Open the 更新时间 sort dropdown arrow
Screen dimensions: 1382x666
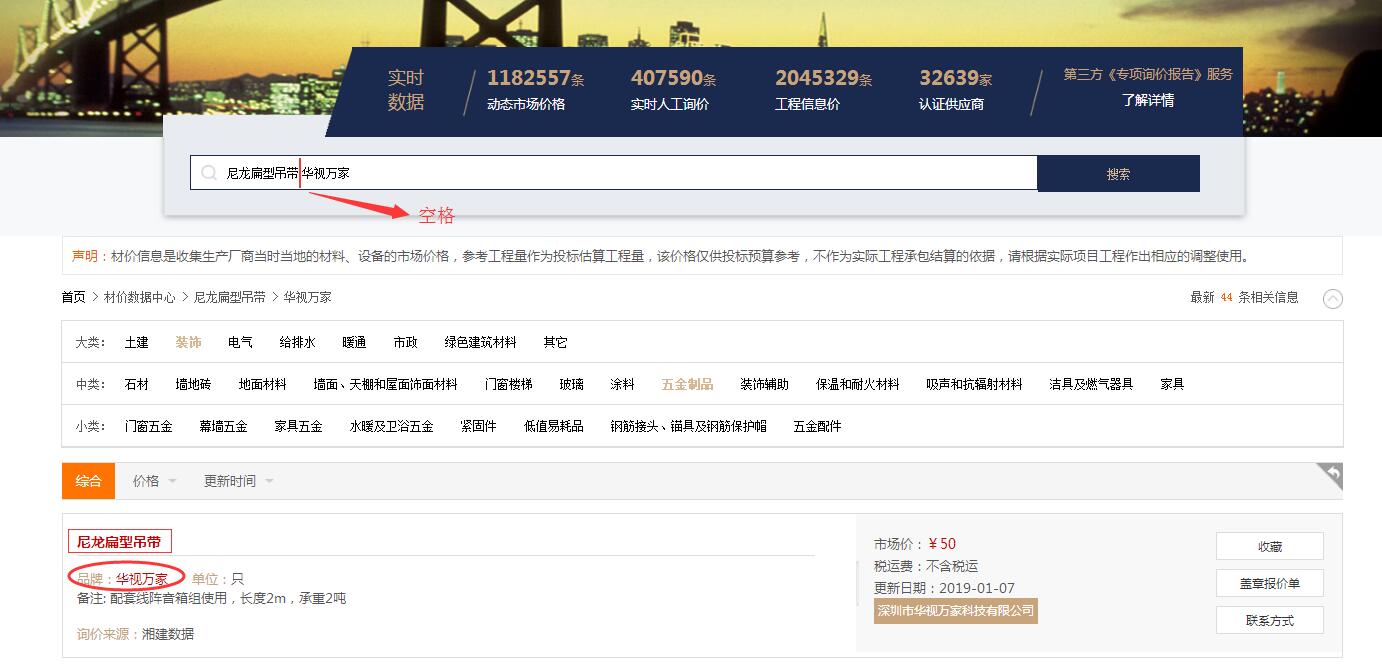(x=269, y=481)
